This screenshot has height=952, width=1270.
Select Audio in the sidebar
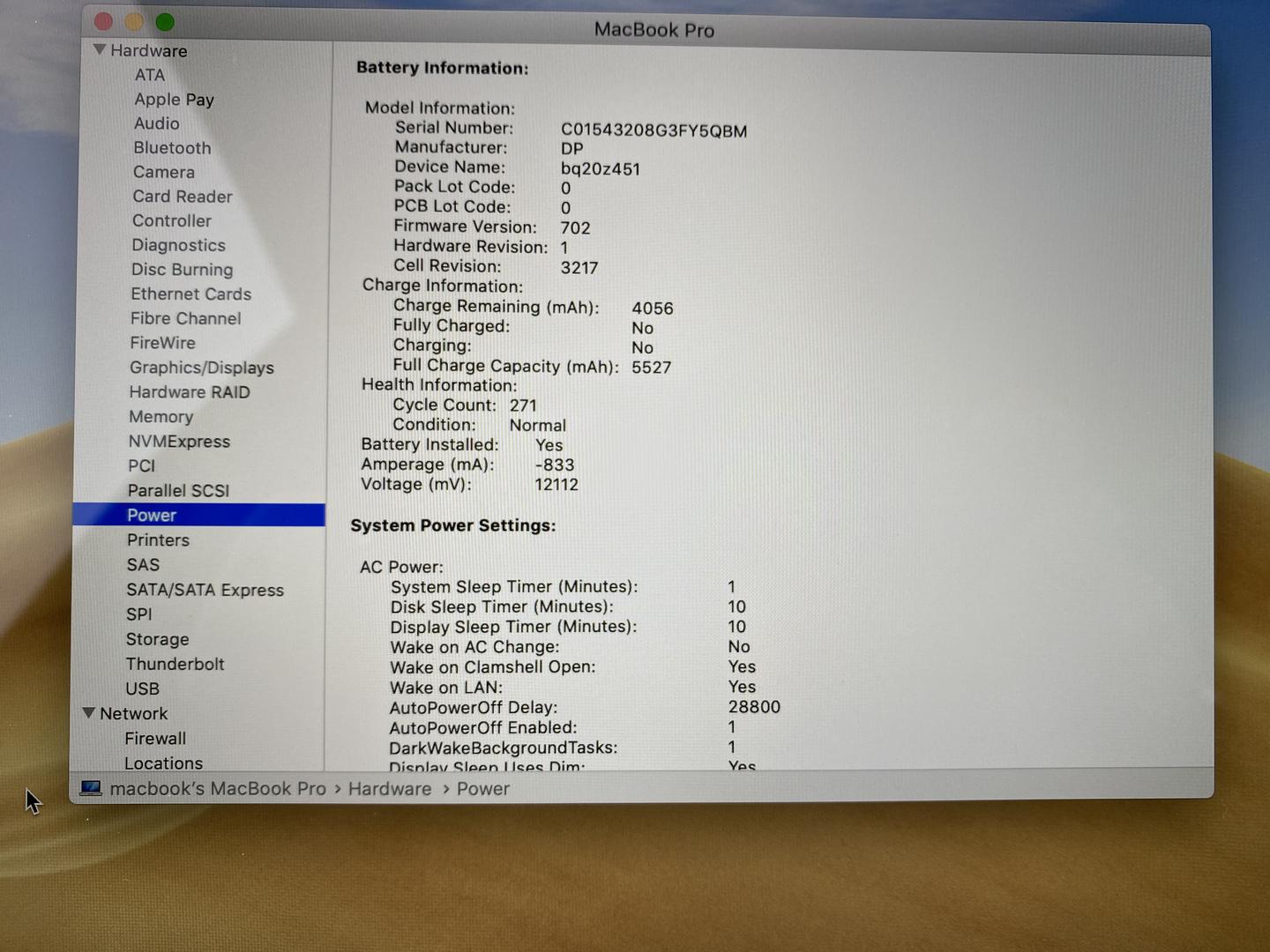[x=157, y=123]
